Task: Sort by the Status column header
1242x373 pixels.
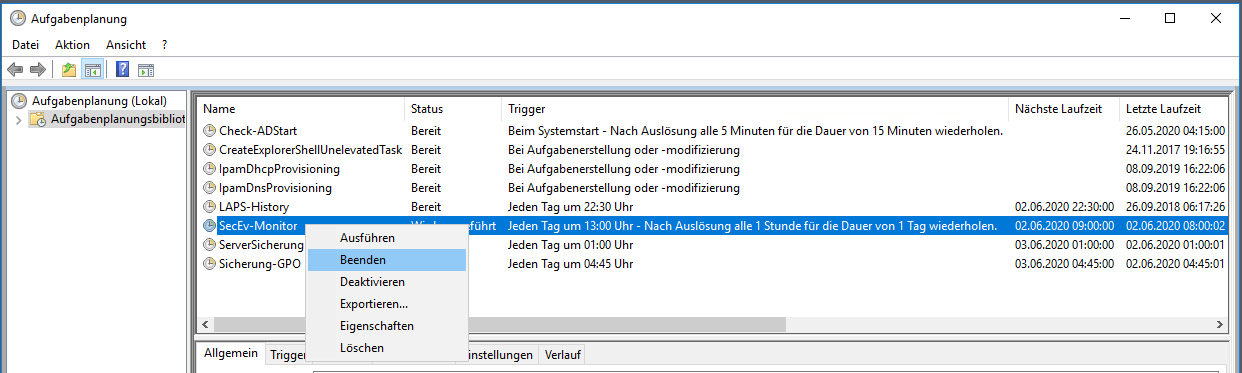Action: [453, 108]
